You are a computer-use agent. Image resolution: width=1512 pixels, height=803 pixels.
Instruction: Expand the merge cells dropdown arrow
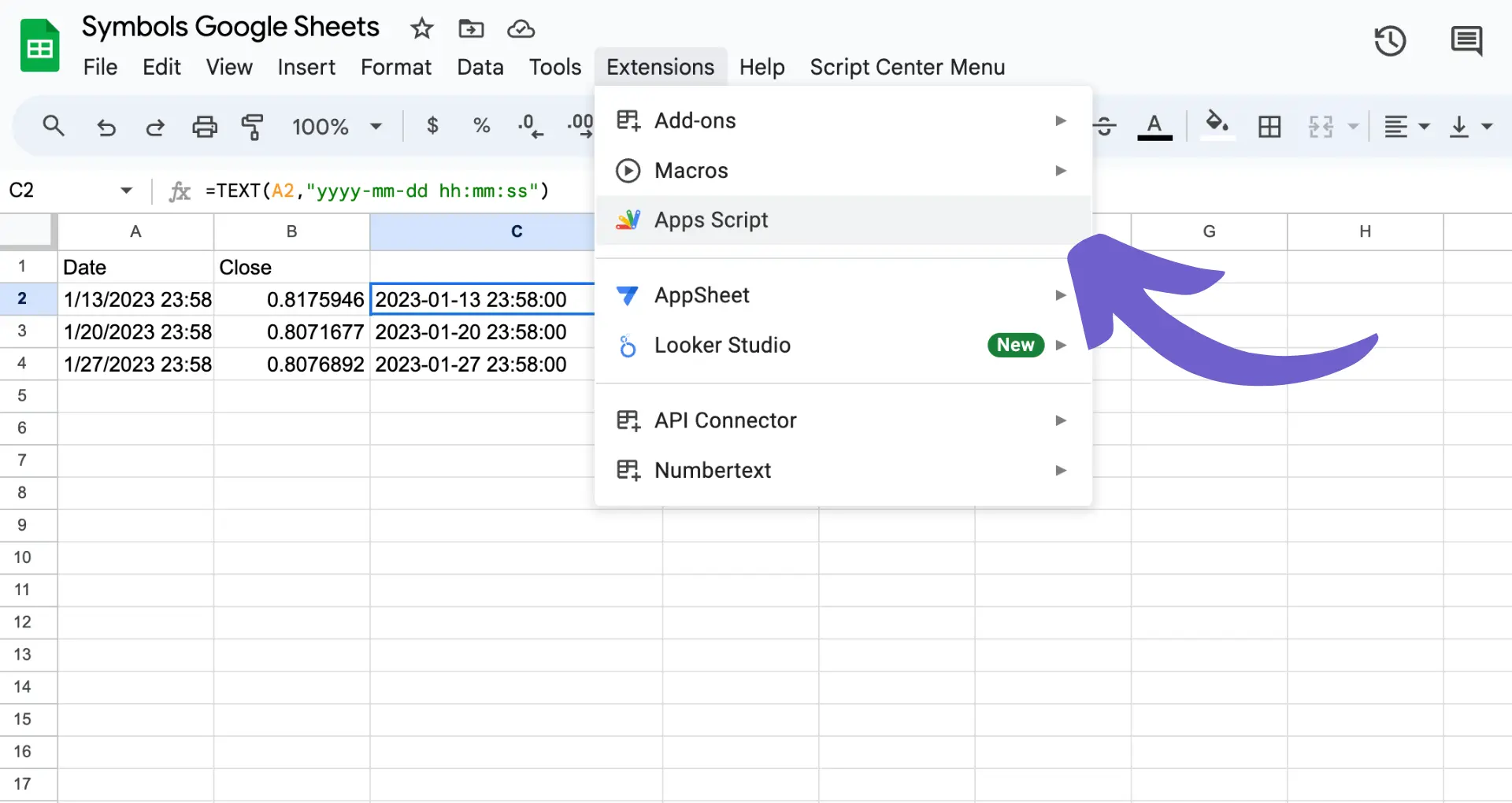[x=1354, y=127]
